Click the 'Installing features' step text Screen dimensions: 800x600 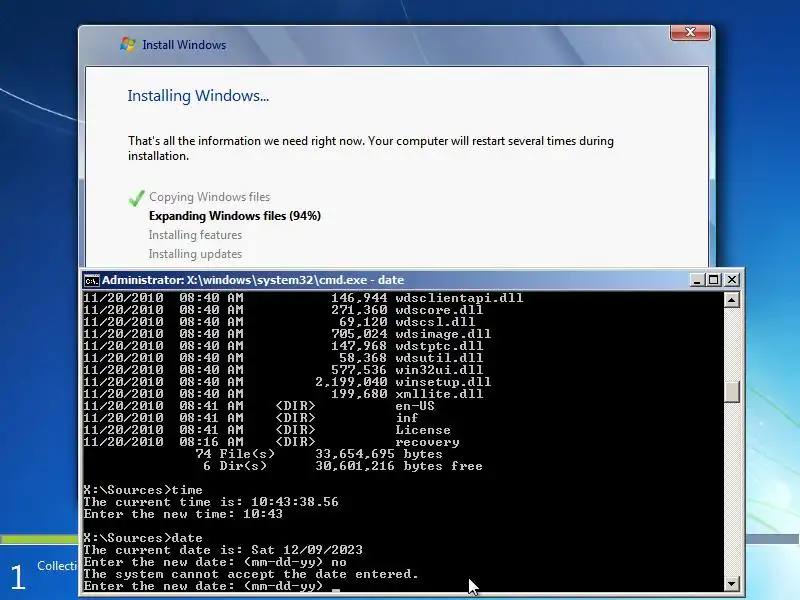click(195, 235)
